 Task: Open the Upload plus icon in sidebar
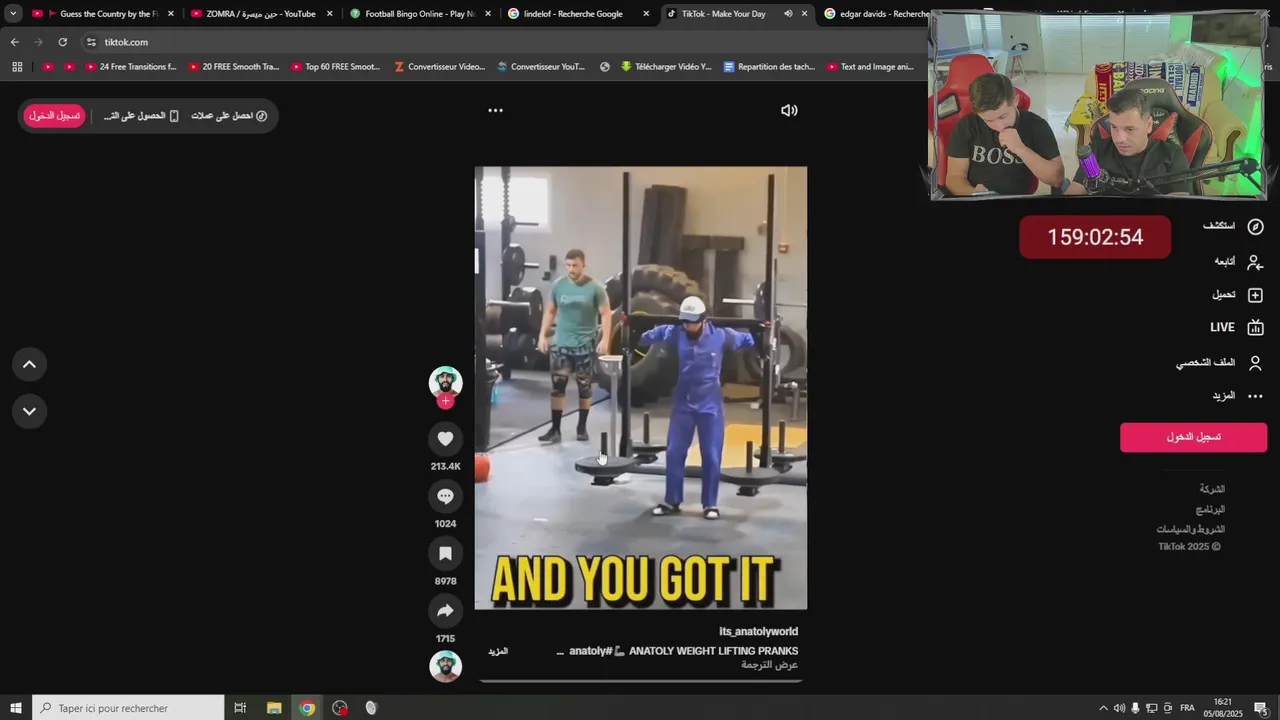point(1256,295)
